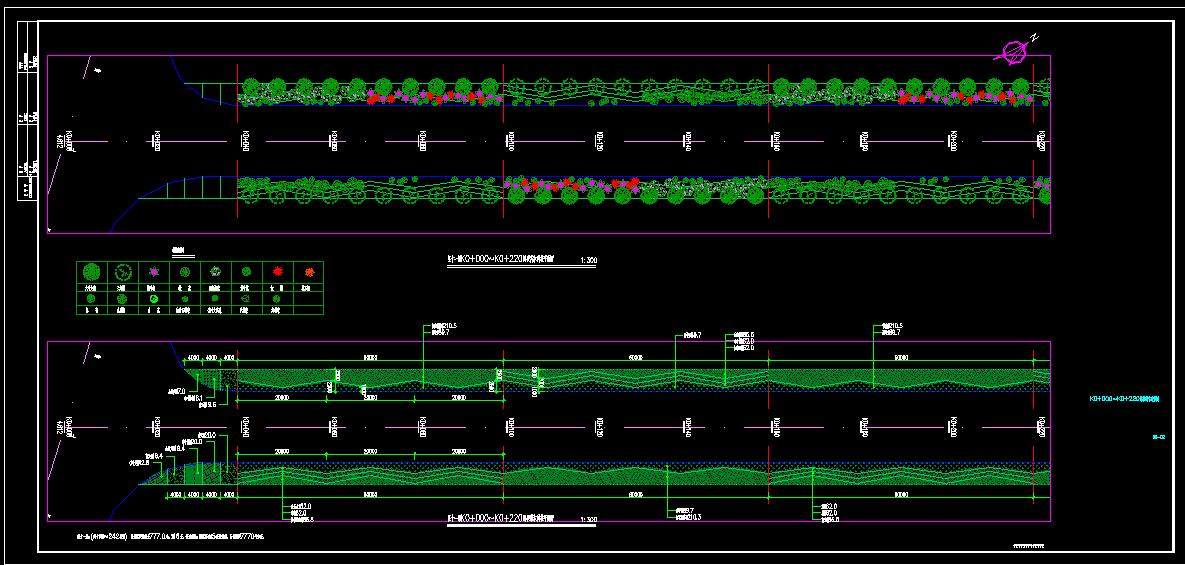Click the legend table title above the grid
Screen dimensions: 1185x565
(x=180, y=250)
